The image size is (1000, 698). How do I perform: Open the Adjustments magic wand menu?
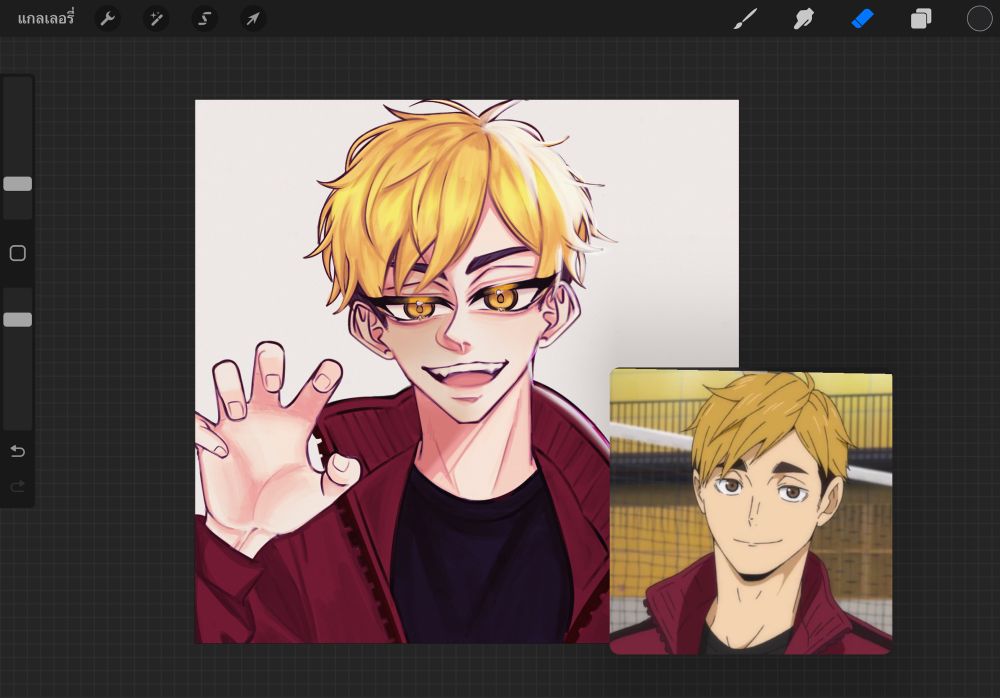(x=156, y=19)
